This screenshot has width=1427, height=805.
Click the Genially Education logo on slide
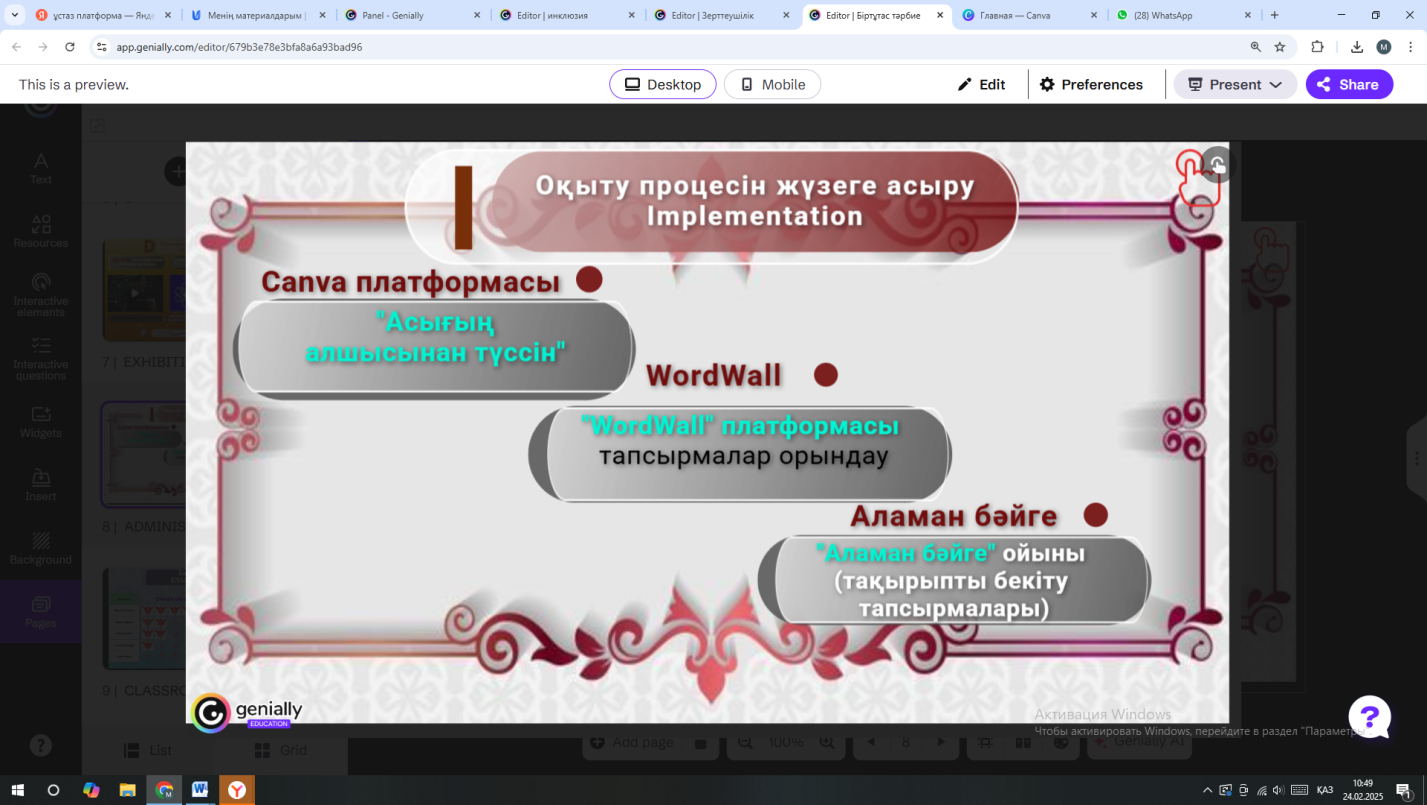click(x=247, y=713)
